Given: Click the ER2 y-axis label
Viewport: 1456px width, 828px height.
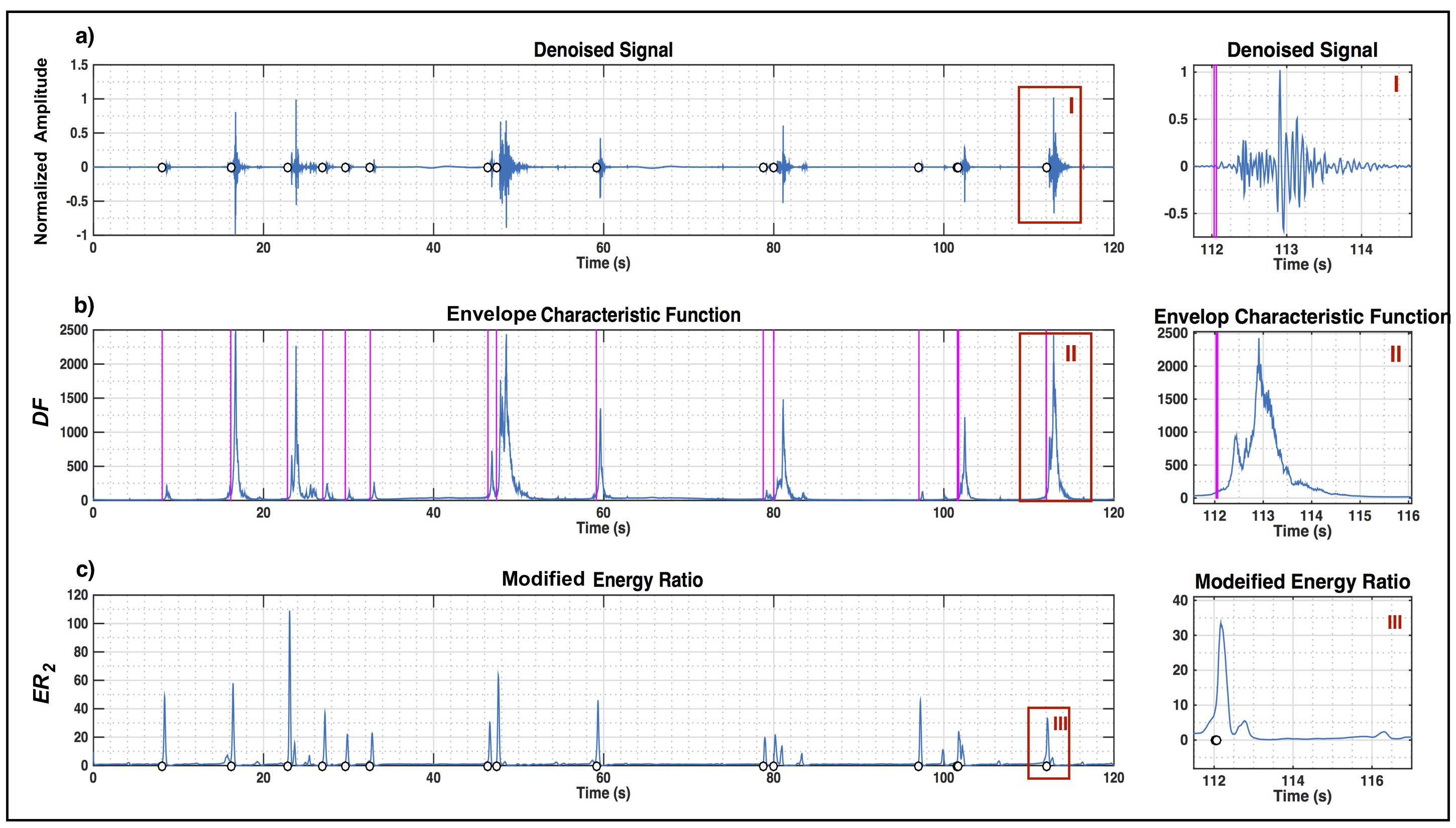Looking at the screenshot, I should click(43, 683).
